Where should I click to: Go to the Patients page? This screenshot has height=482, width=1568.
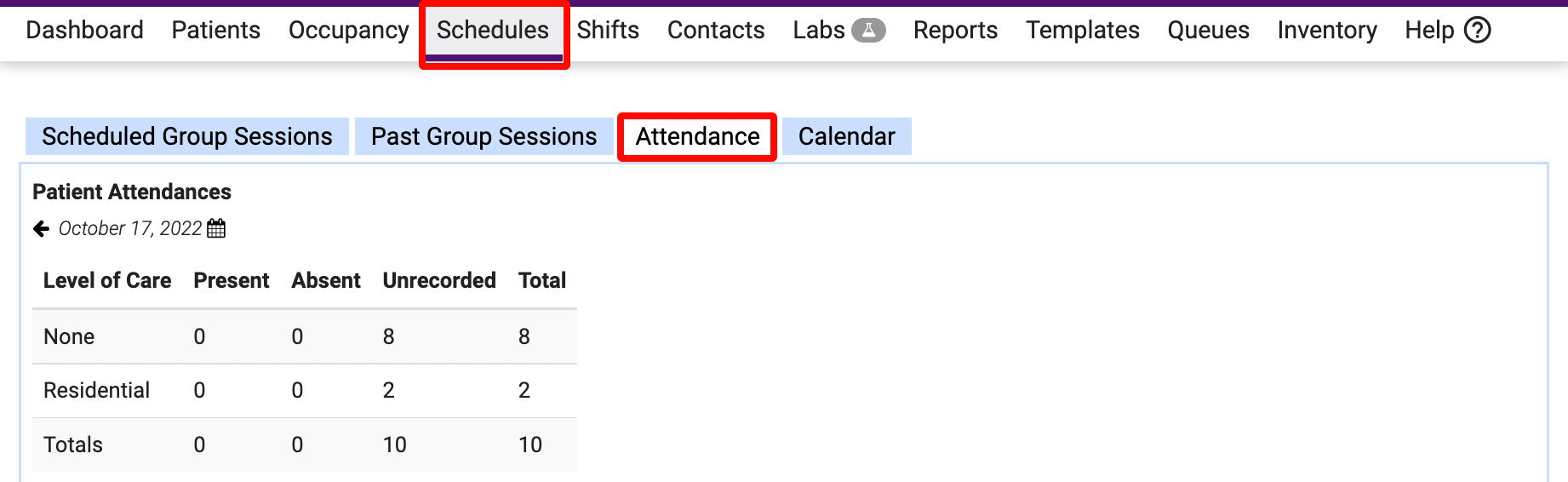coord(215,31)
